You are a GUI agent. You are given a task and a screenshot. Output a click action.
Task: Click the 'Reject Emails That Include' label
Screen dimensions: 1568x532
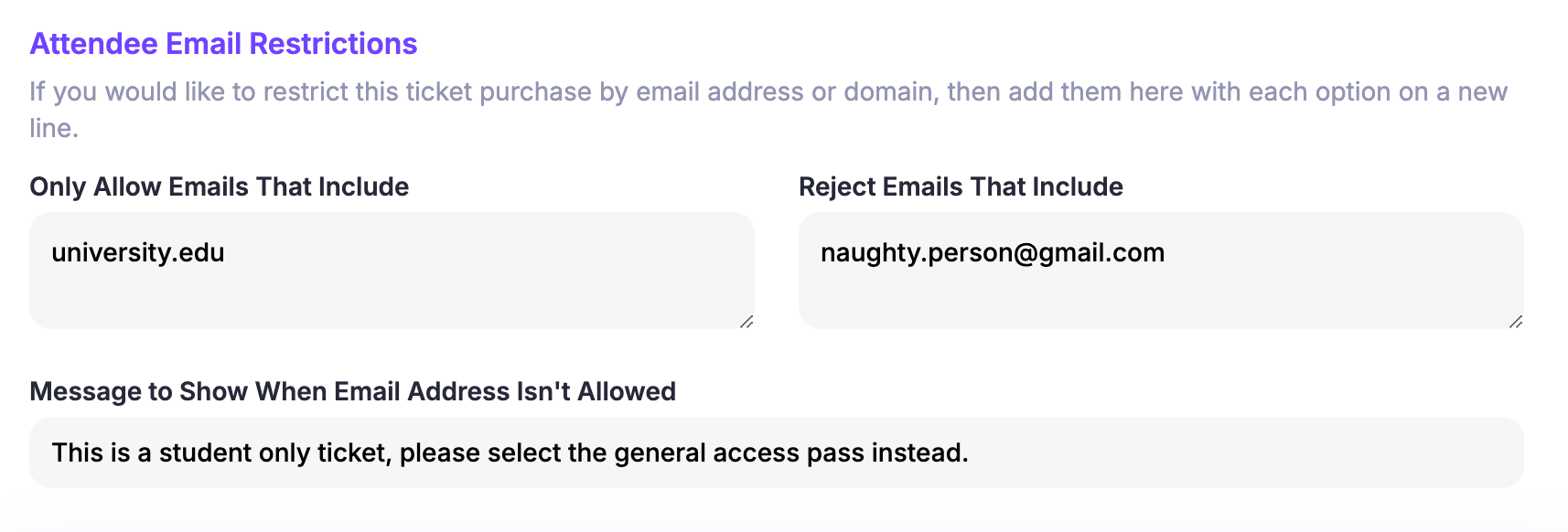point(961,186)
